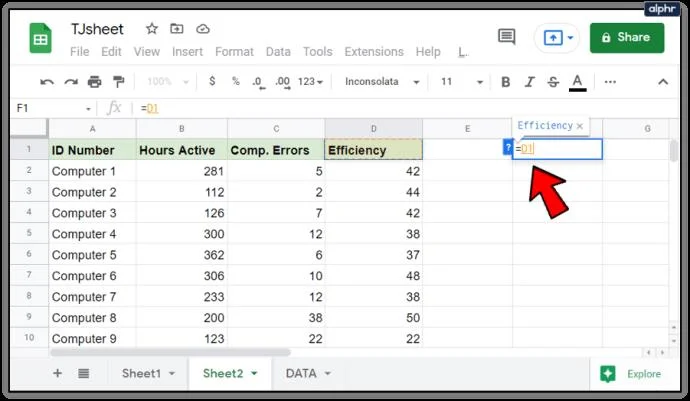Increase decimal places

click(x=283, y=82)
